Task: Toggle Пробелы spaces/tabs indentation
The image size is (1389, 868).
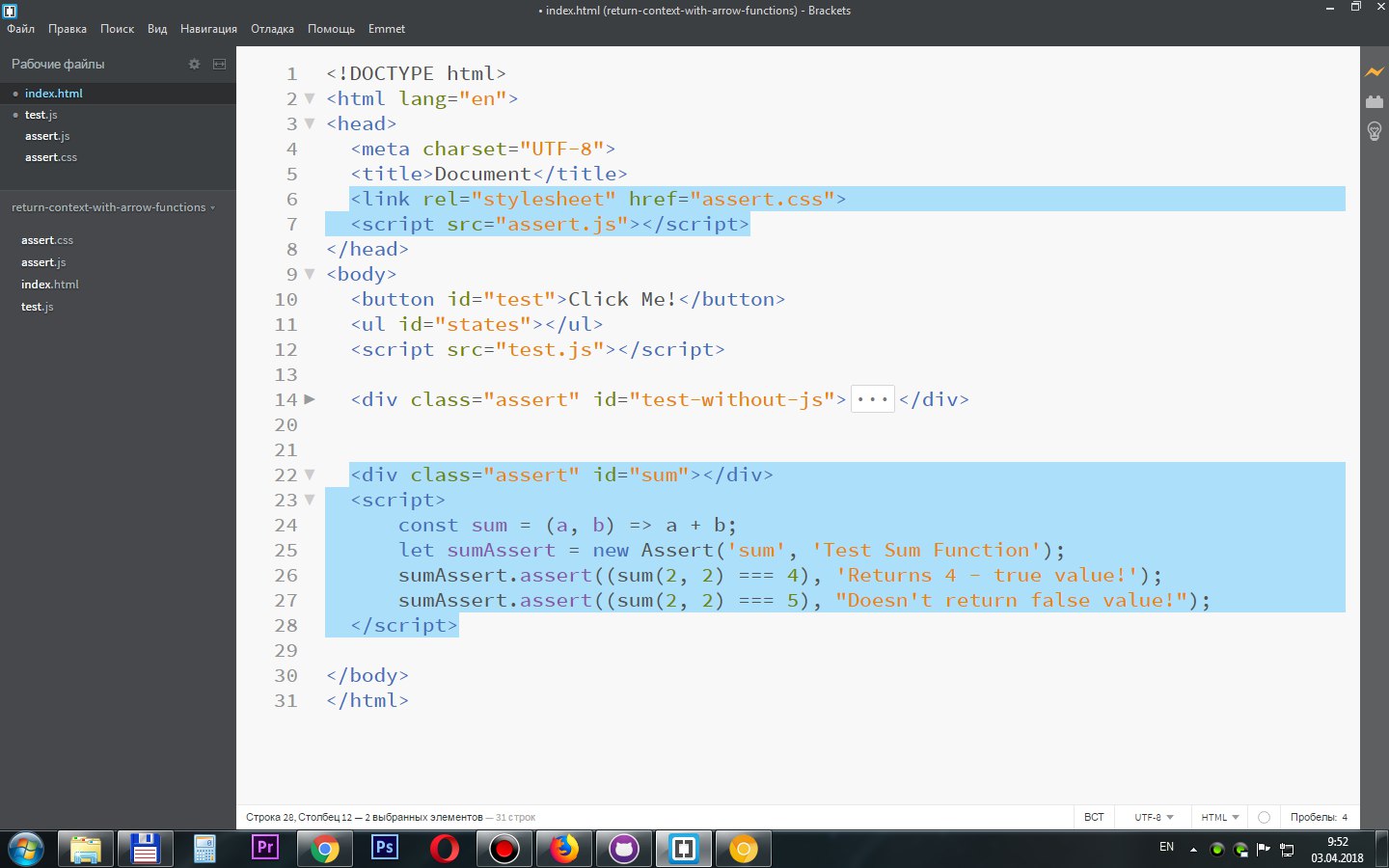Action: 1313,817
